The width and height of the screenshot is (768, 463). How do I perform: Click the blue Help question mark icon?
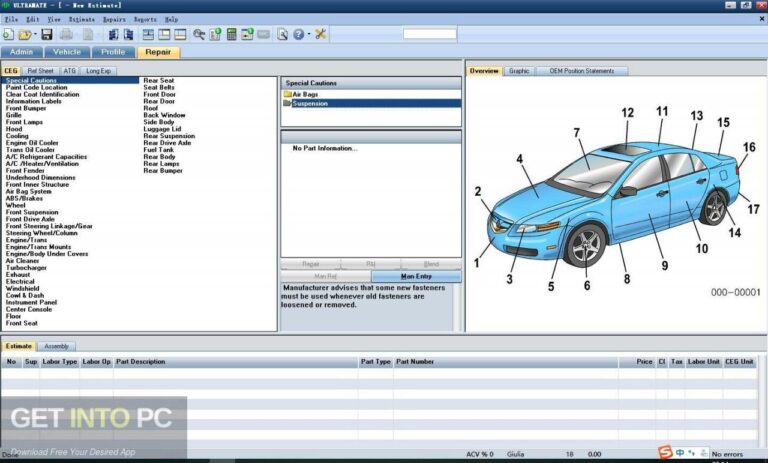click(x=299, y=34)
